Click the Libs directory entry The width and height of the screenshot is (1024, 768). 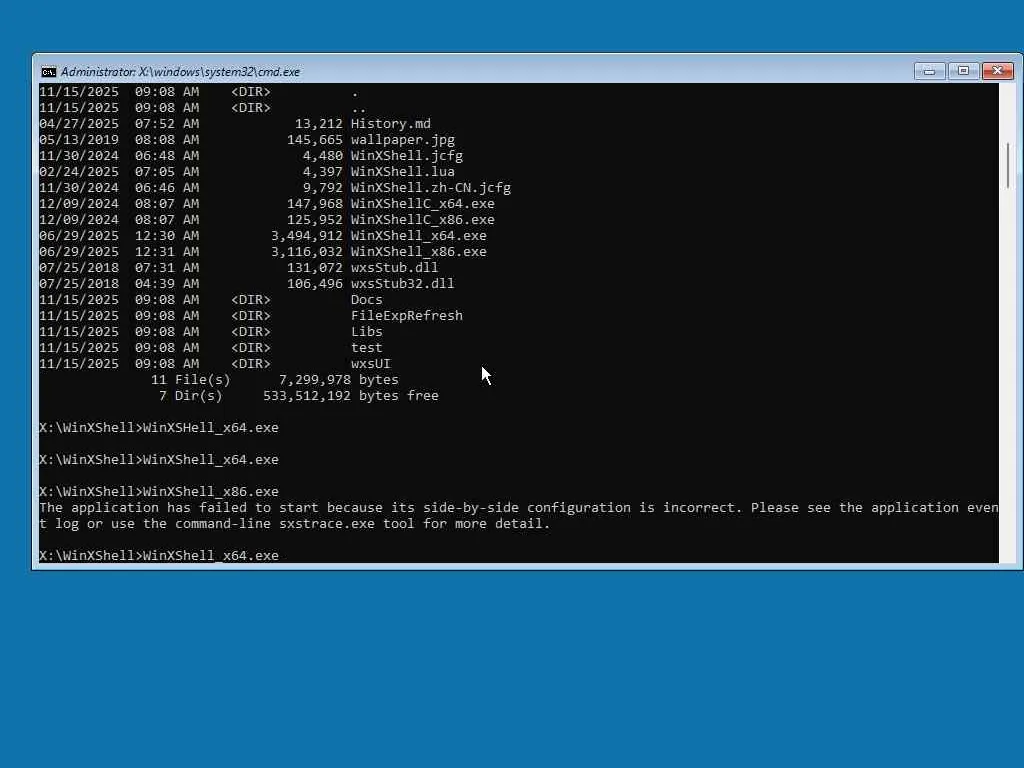click(x=366, y=332)
